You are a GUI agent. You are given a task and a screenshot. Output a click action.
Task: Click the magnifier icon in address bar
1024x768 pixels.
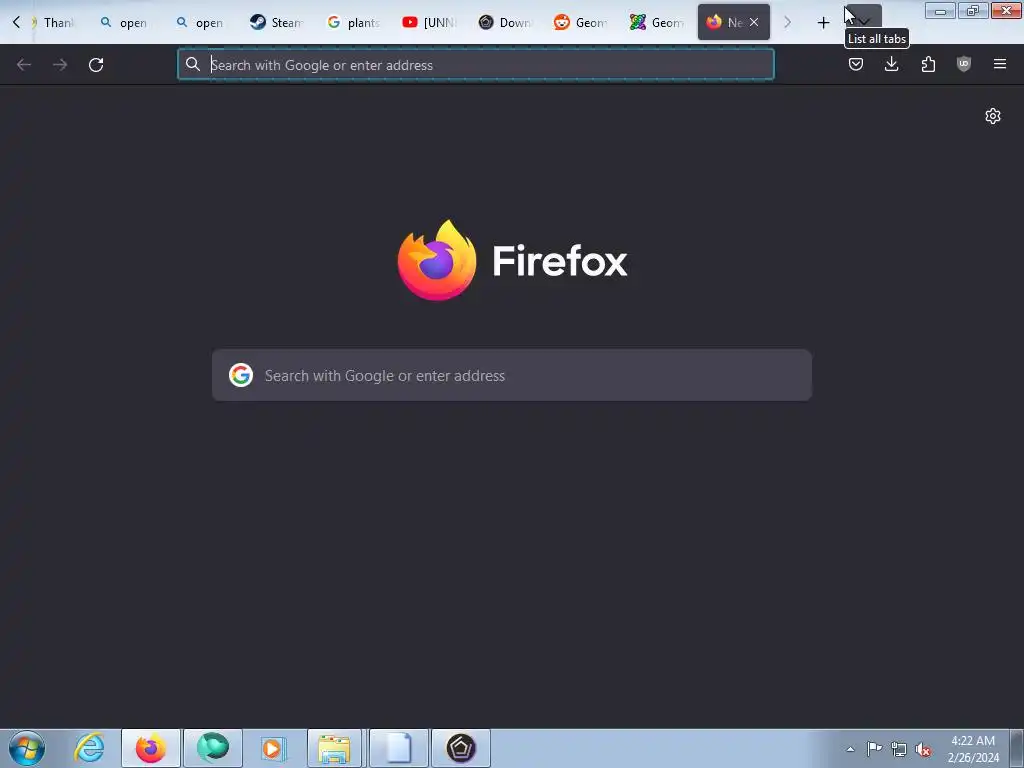point(193,64)
